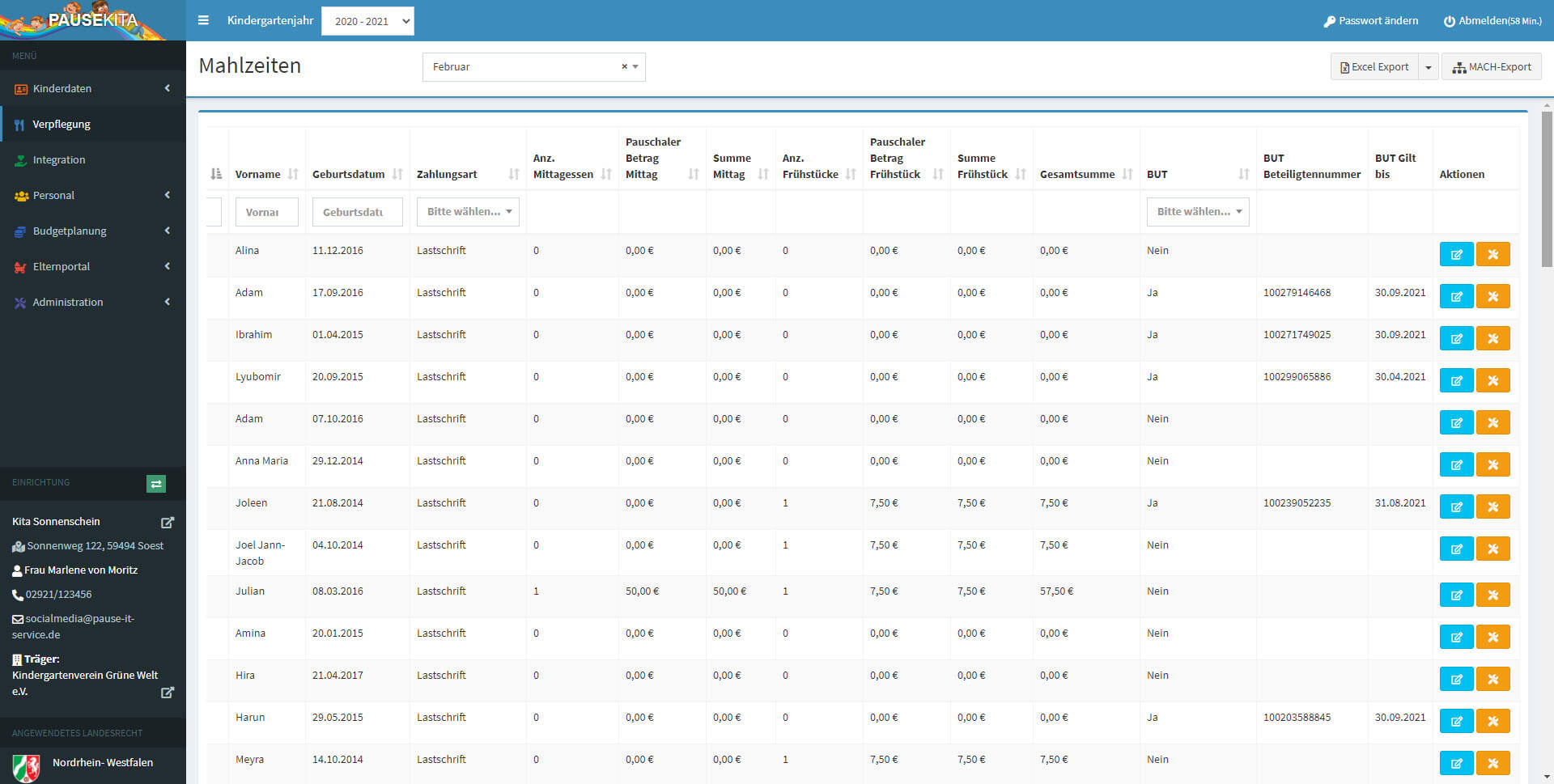Click orange delete icon in Julian's row
This screenshot has width=1554, height=784.
click(x=1492, y=595)
